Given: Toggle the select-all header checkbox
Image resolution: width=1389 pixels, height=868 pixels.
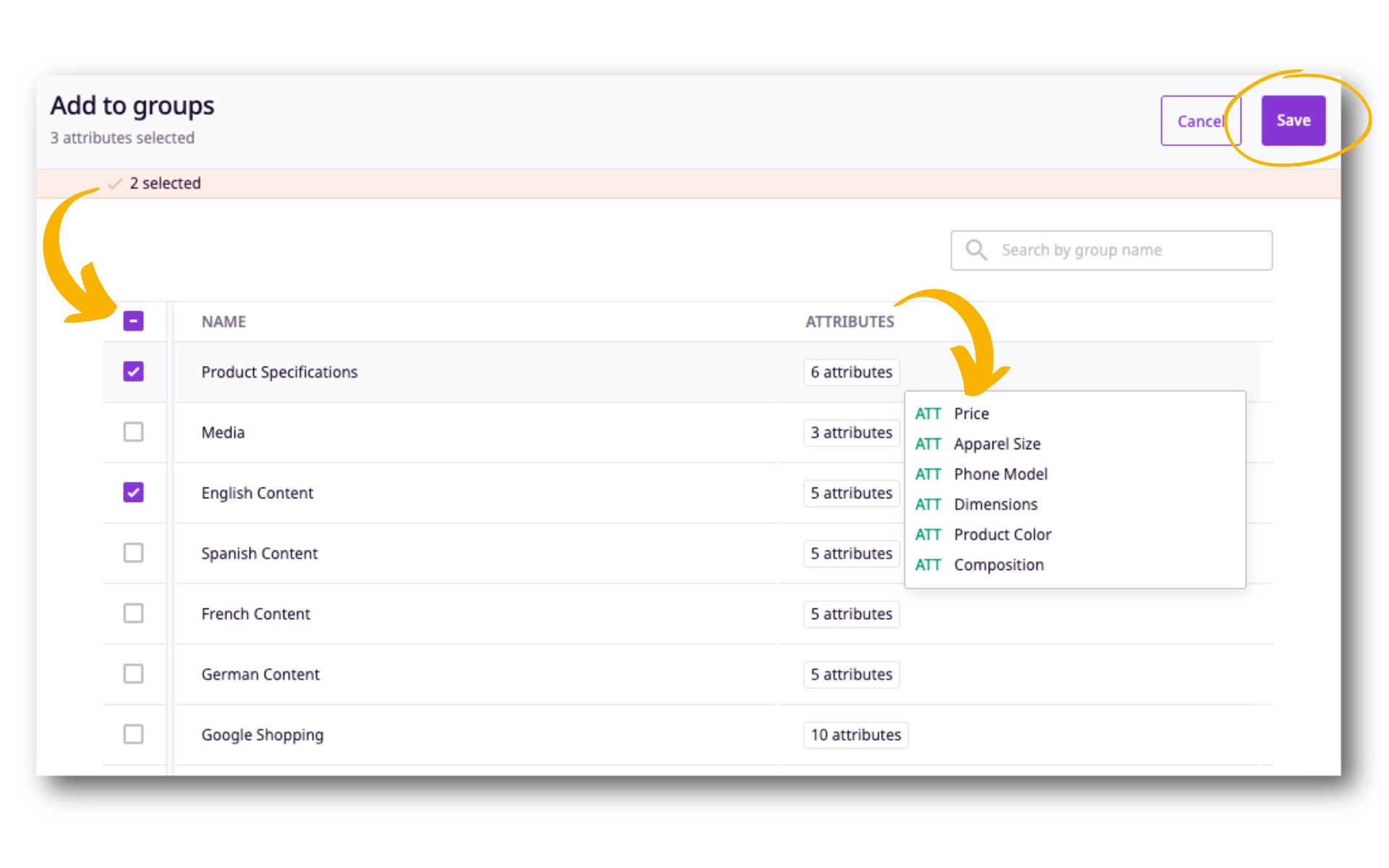Looking at the screenshot, I should (133, 321).
